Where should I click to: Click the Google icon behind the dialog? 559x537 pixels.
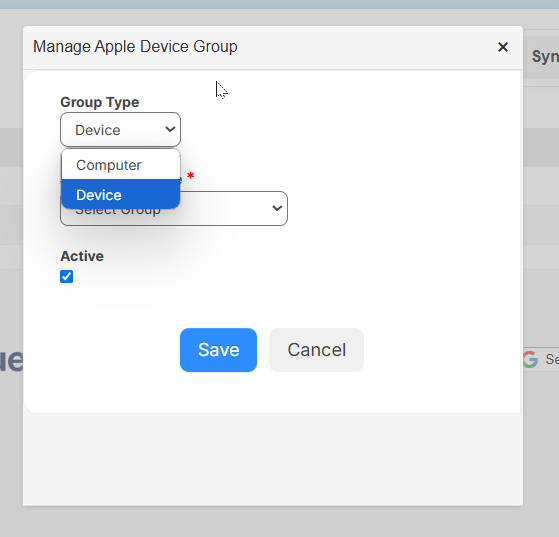(x=530, y=359)
